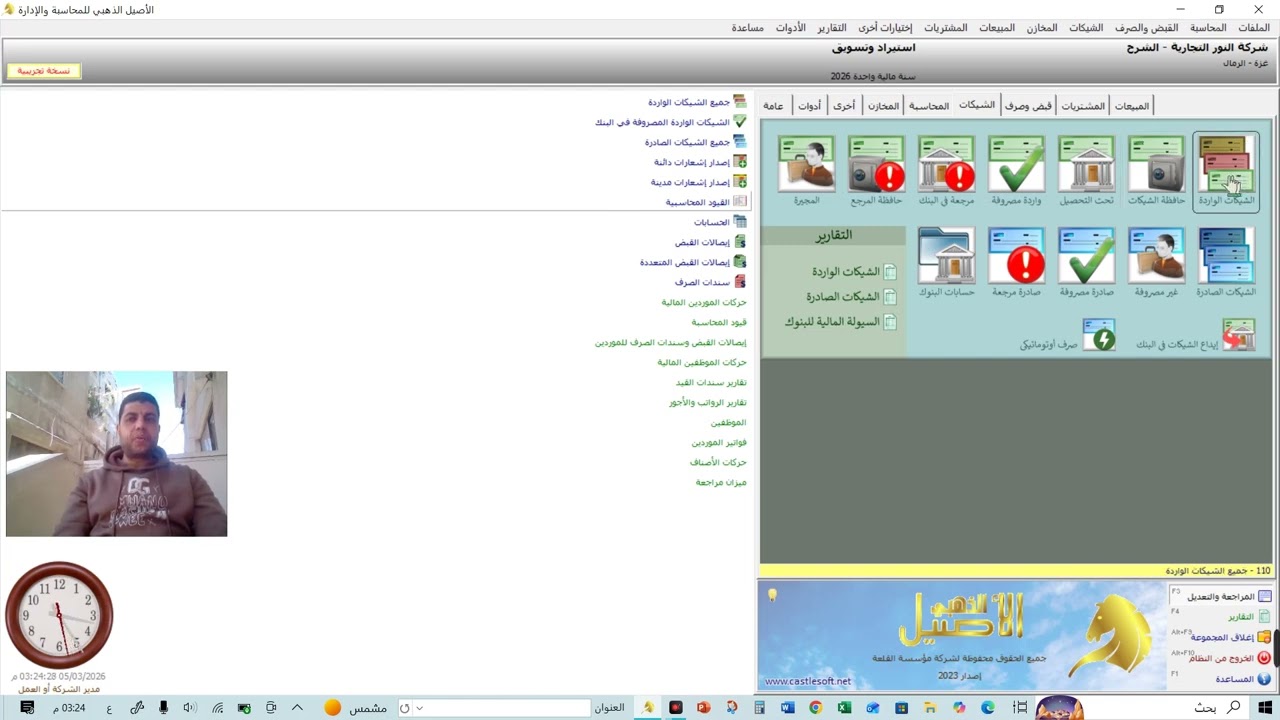The width and height of the screenshot is (1280, 720).
Task: Switch to the قبض وصرف tab
Action: coord(1028,106)
